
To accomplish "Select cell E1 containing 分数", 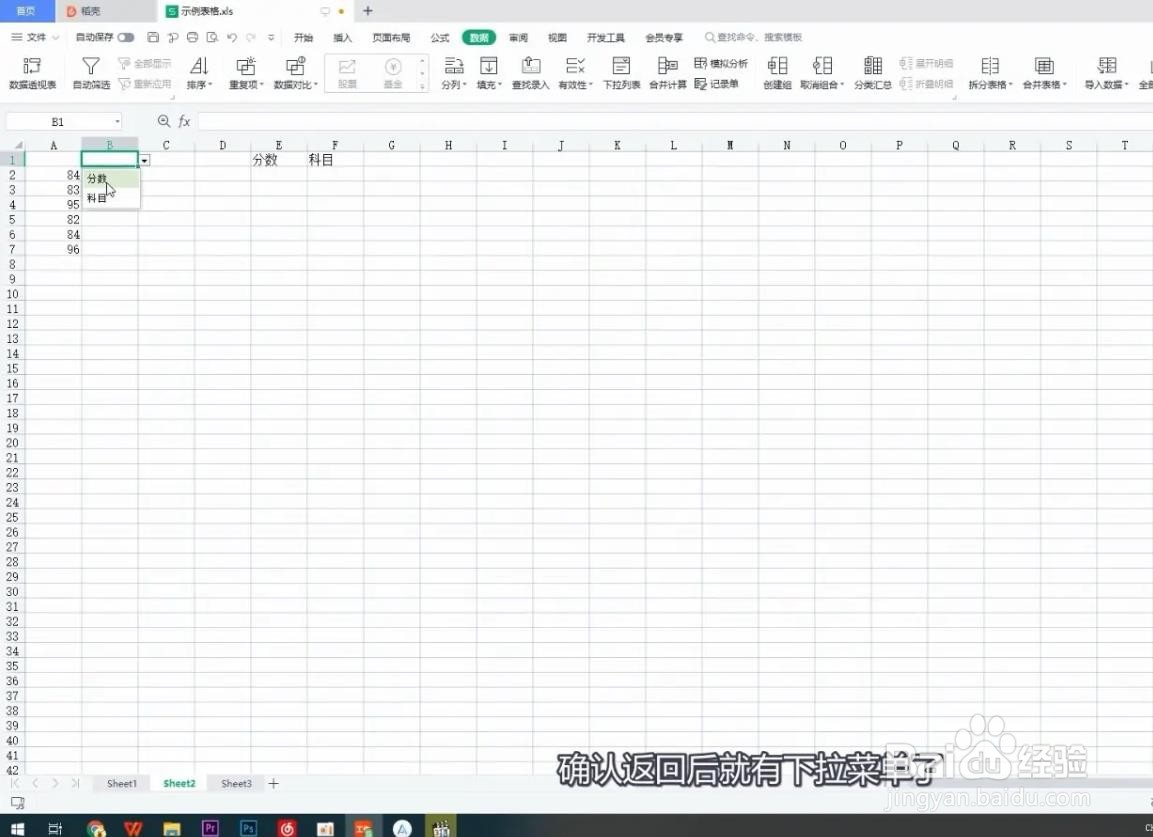I will point(279,160).
